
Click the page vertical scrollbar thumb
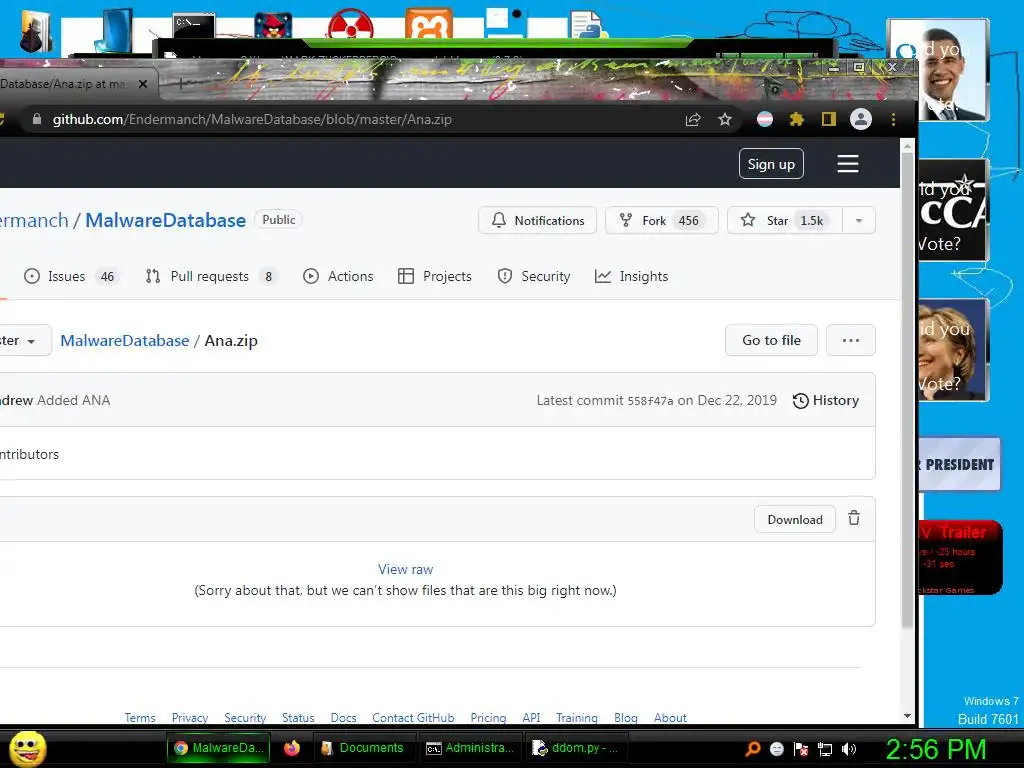[x=907, y=392]
